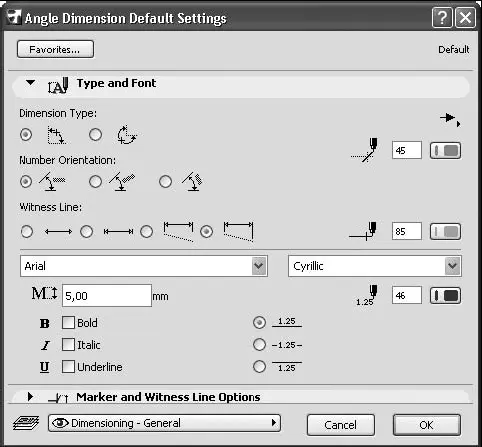Click the perpendicular number orientation icon
This screenshot has height=447, width=482.
192,182
